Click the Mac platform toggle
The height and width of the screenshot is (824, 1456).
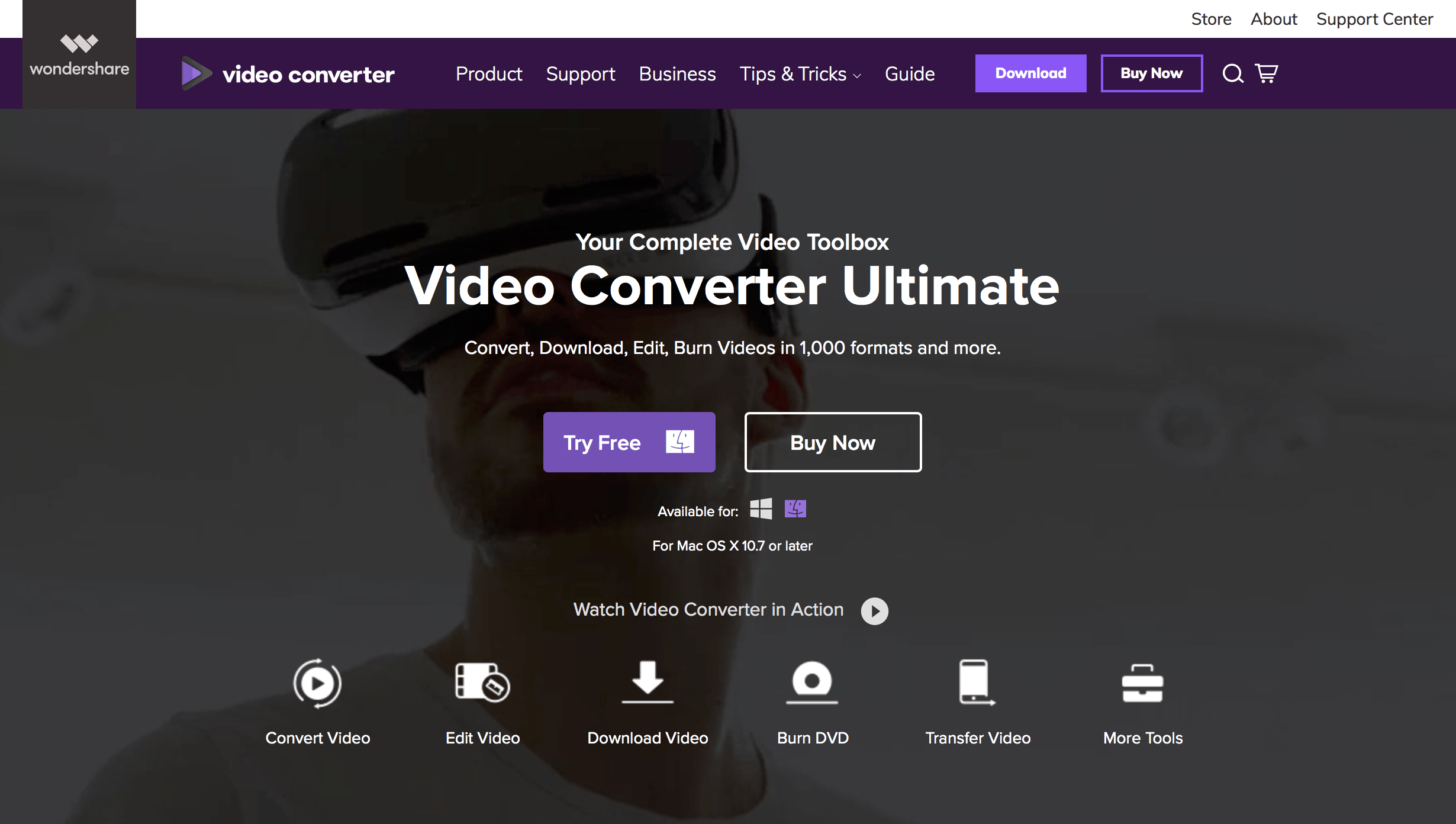[796, 510]
